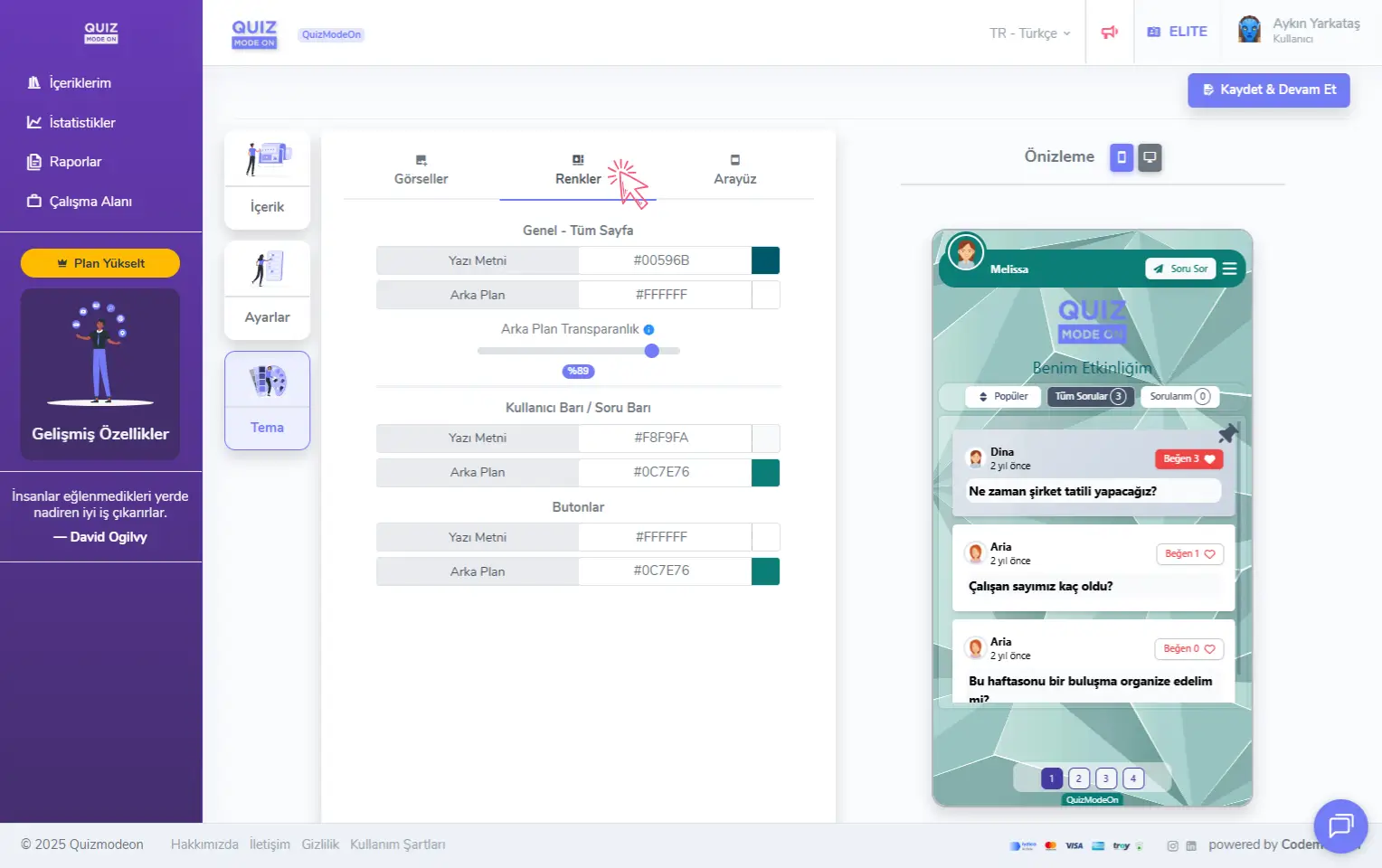Image resolution: width=1382 pixels, height=868 pixels.
Task: Switch to the Arayüz tab
Action: [x=734, y=170]
